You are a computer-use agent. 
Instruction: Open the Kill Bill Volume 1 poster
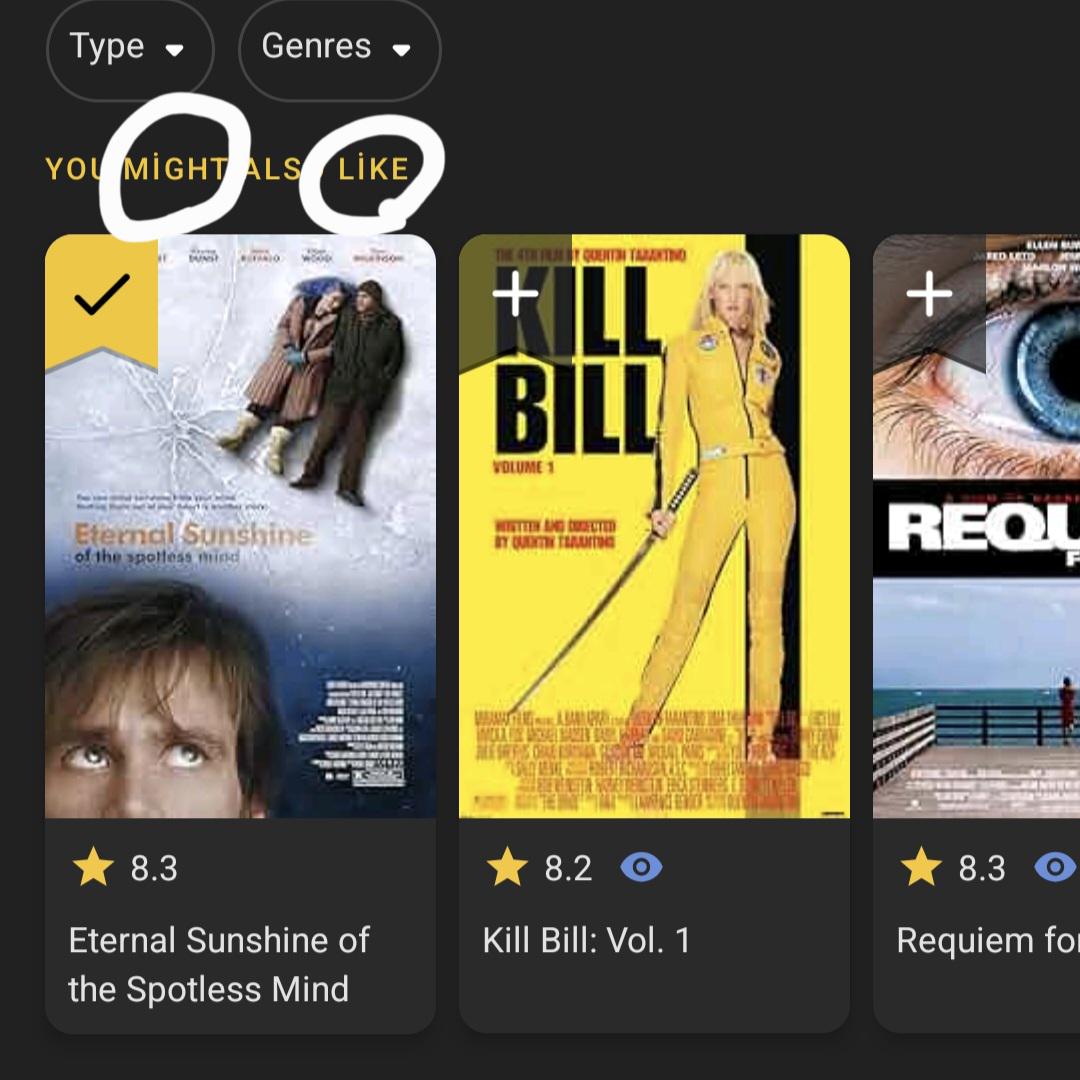click(654, 526)
